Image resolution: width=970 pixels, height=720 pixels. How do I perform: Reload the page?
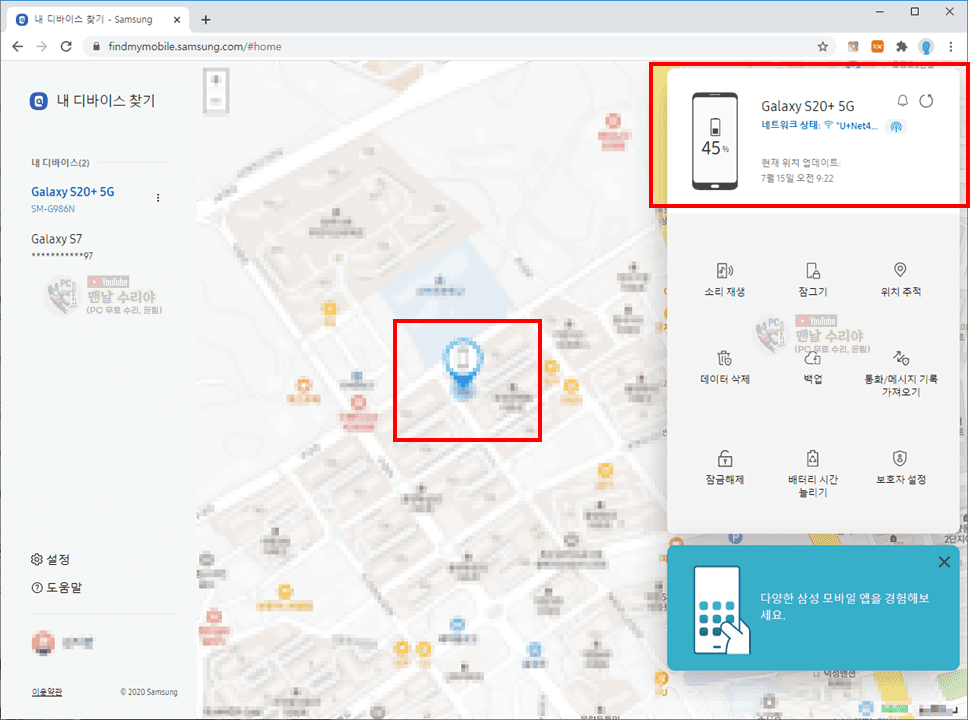coord(66,46)
